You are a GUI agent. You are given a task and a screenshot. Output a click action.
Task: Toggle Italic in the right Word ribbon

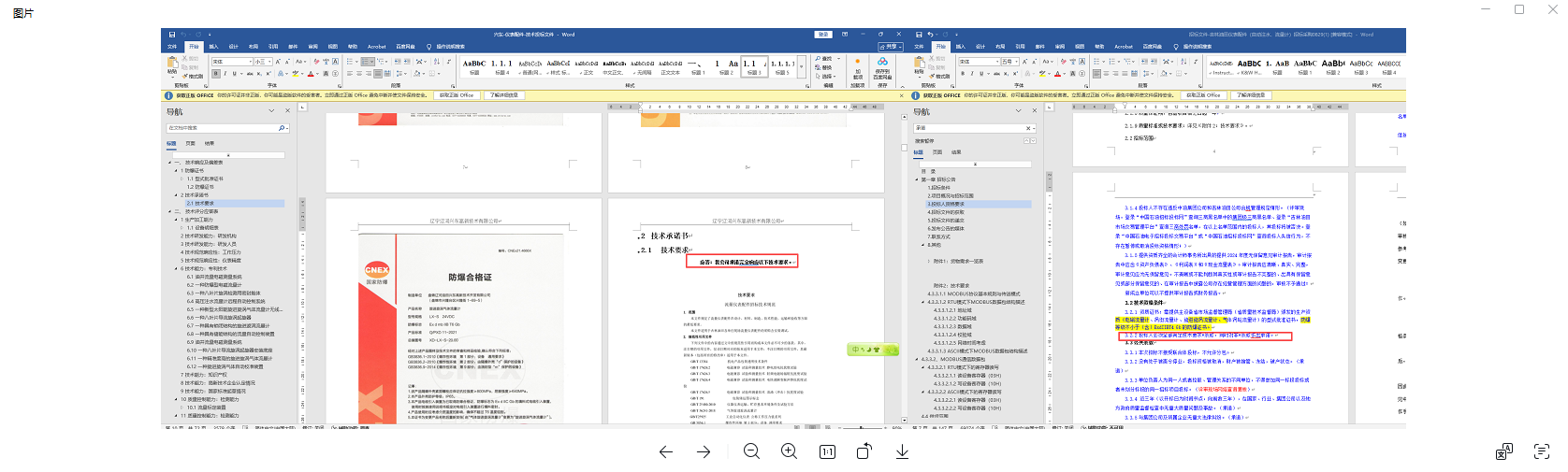972,74
